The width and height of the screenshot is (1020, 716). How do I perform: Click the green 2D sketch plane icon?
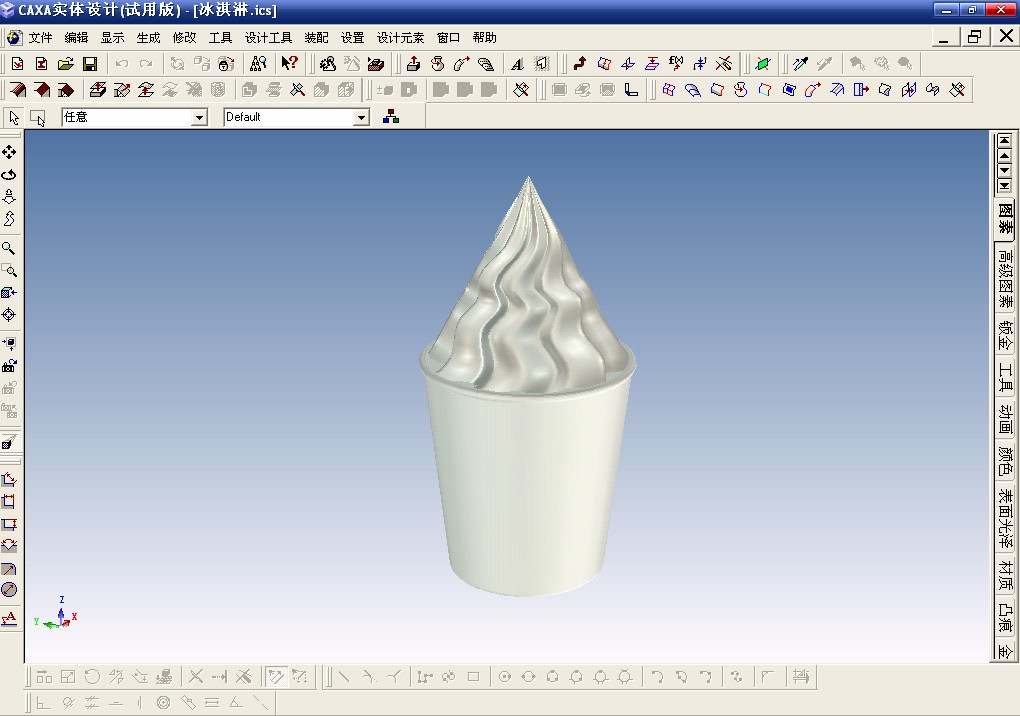coord(762,64)
